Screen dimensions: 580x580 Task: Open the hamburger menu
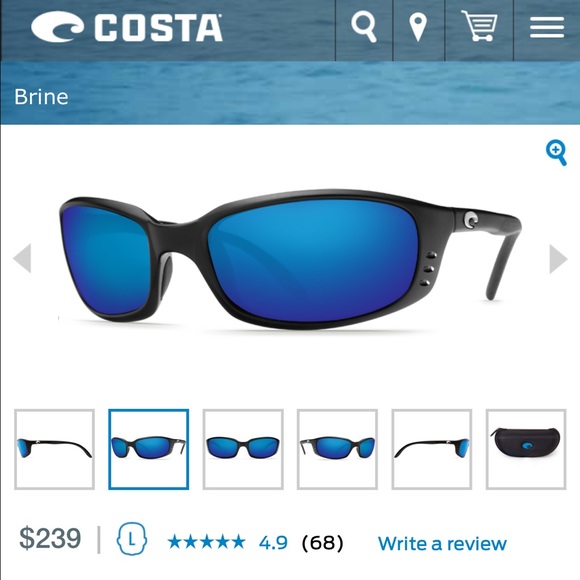coord(547,27)
